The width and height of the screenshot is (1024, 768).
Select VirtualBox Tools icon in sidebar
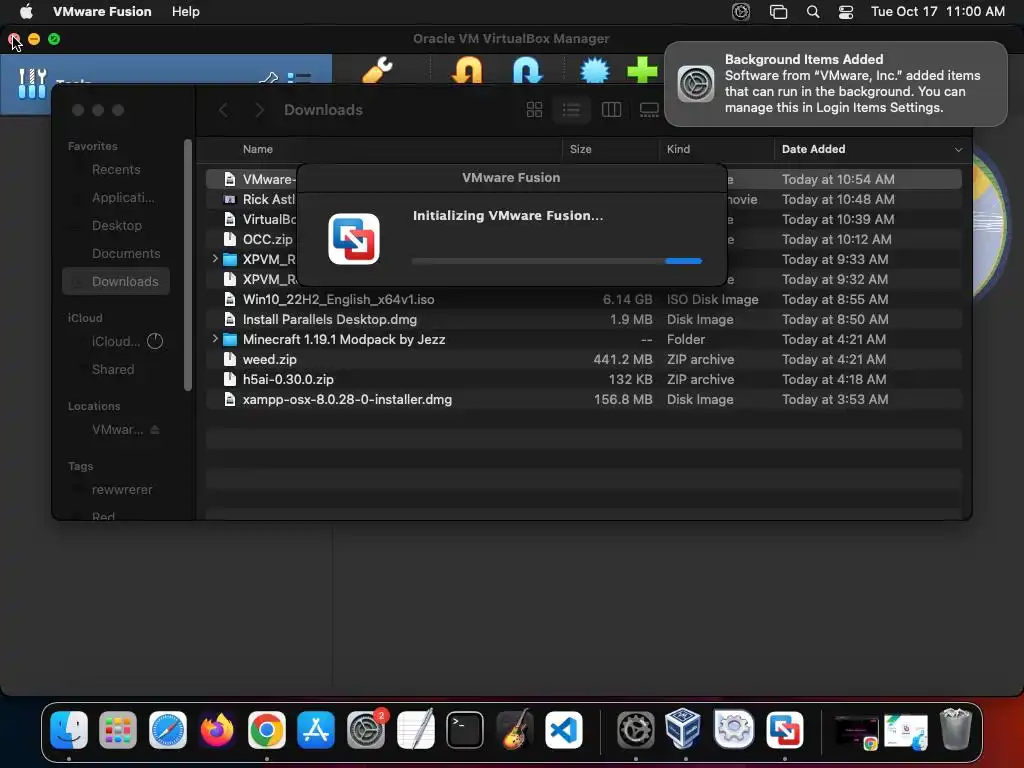click(32, 83)
